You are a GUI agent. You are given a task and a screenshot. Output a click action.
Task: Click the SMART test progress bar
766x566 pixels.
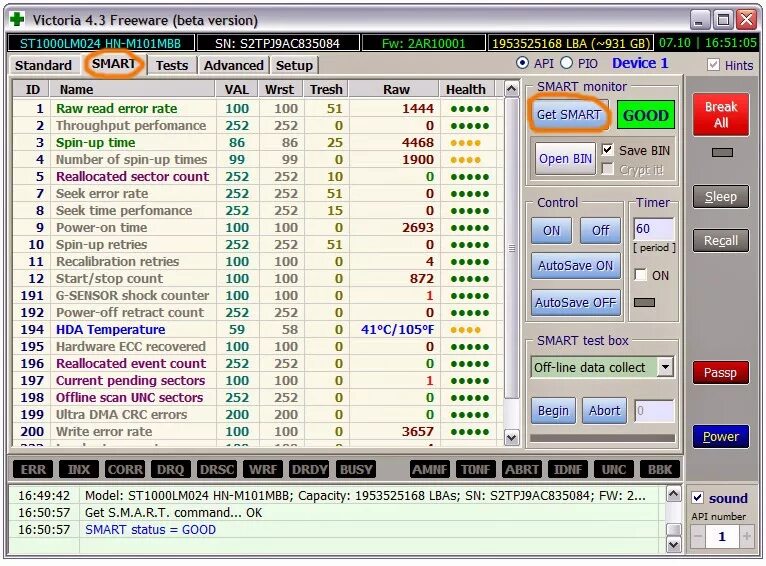coord(602,438)
